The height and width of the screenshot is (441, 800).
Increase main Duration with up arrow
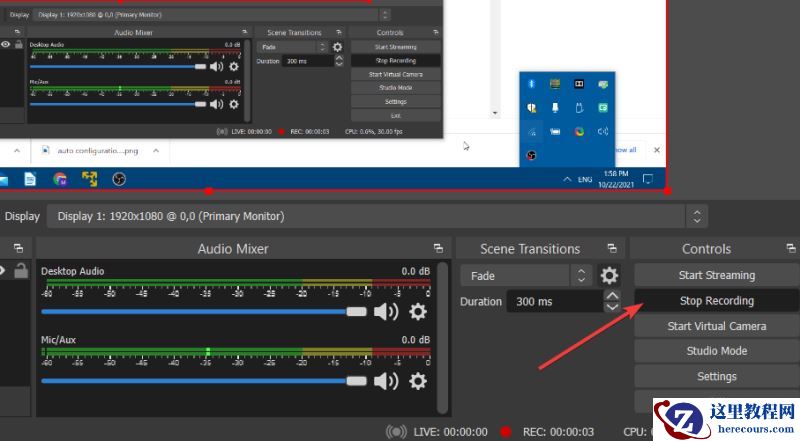pos(612,296)
